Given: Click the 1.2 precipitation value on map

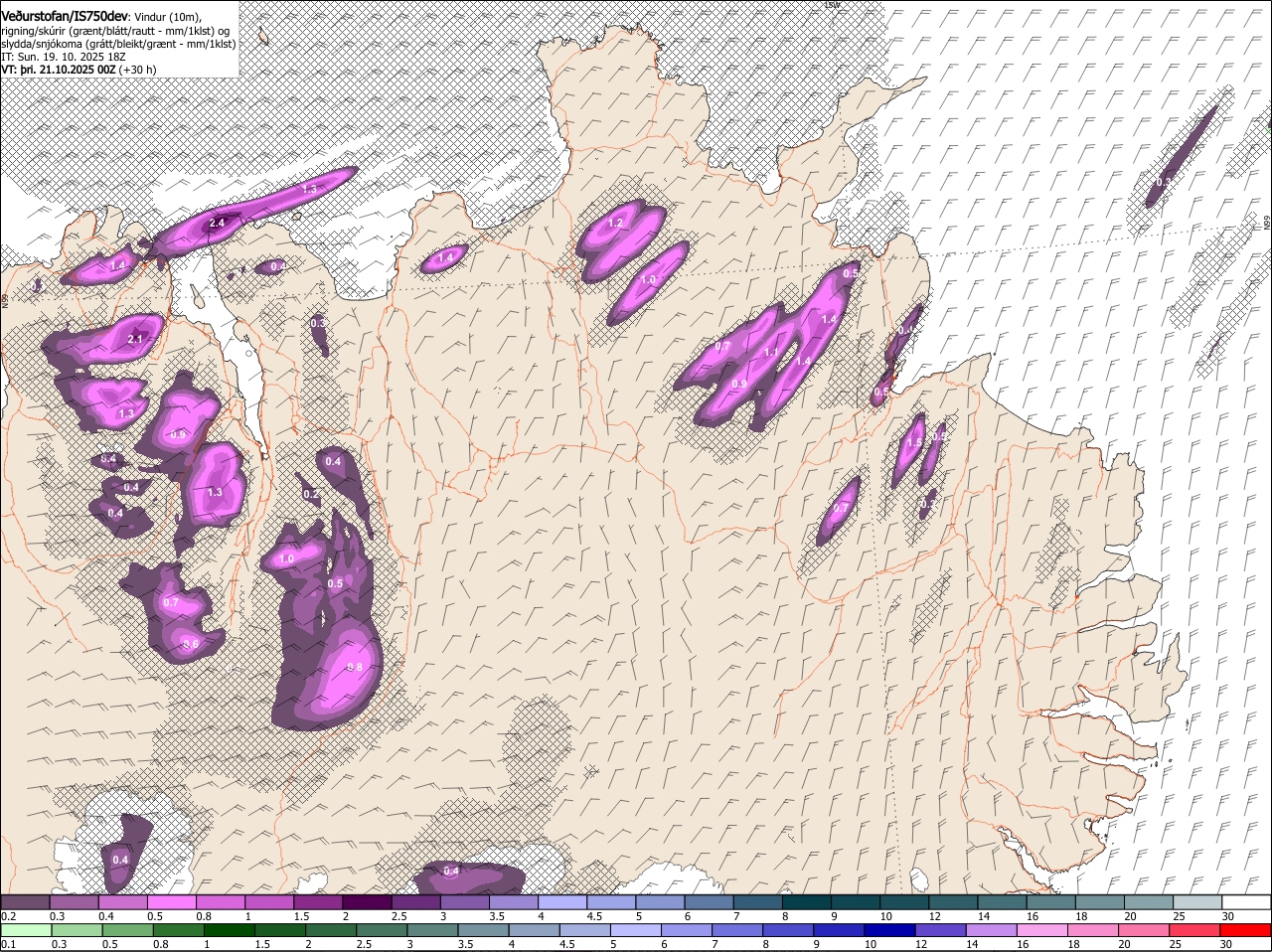Looking at the screenshot, I should (x=615, y=224).
